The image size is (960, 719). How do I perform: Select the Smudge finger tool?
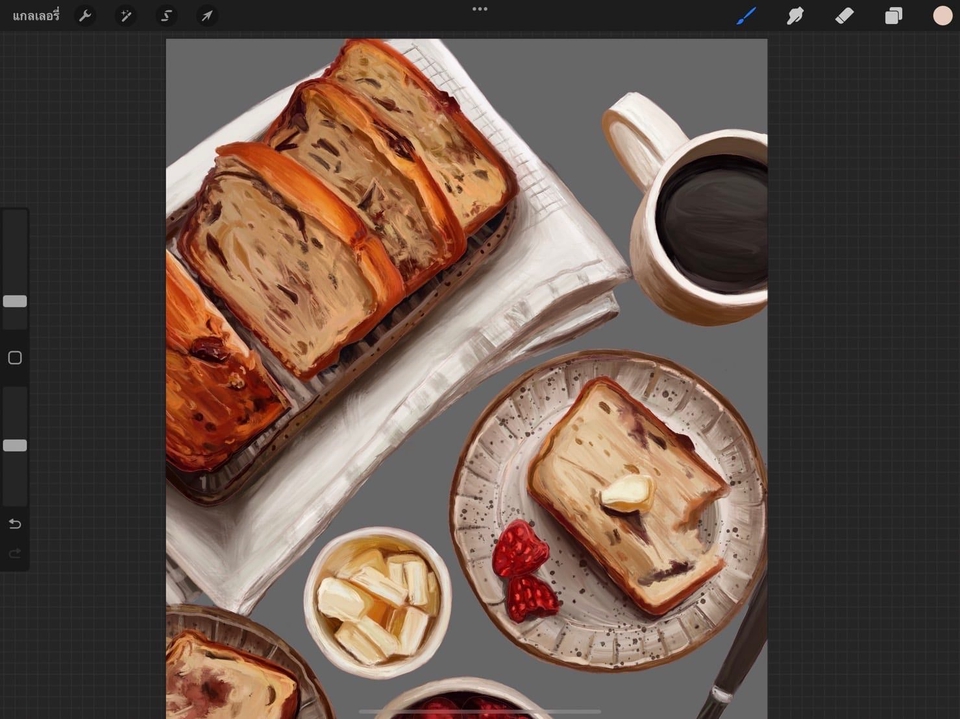[x=795, y=16]
